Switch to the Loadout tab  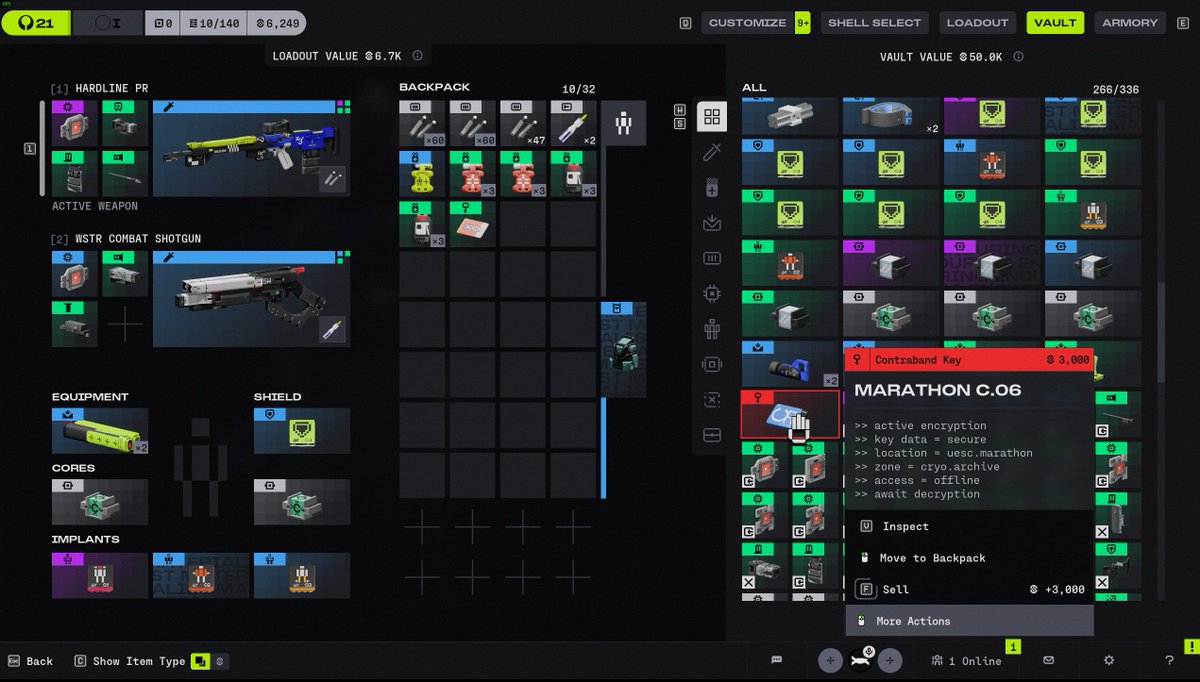point(977,22)
